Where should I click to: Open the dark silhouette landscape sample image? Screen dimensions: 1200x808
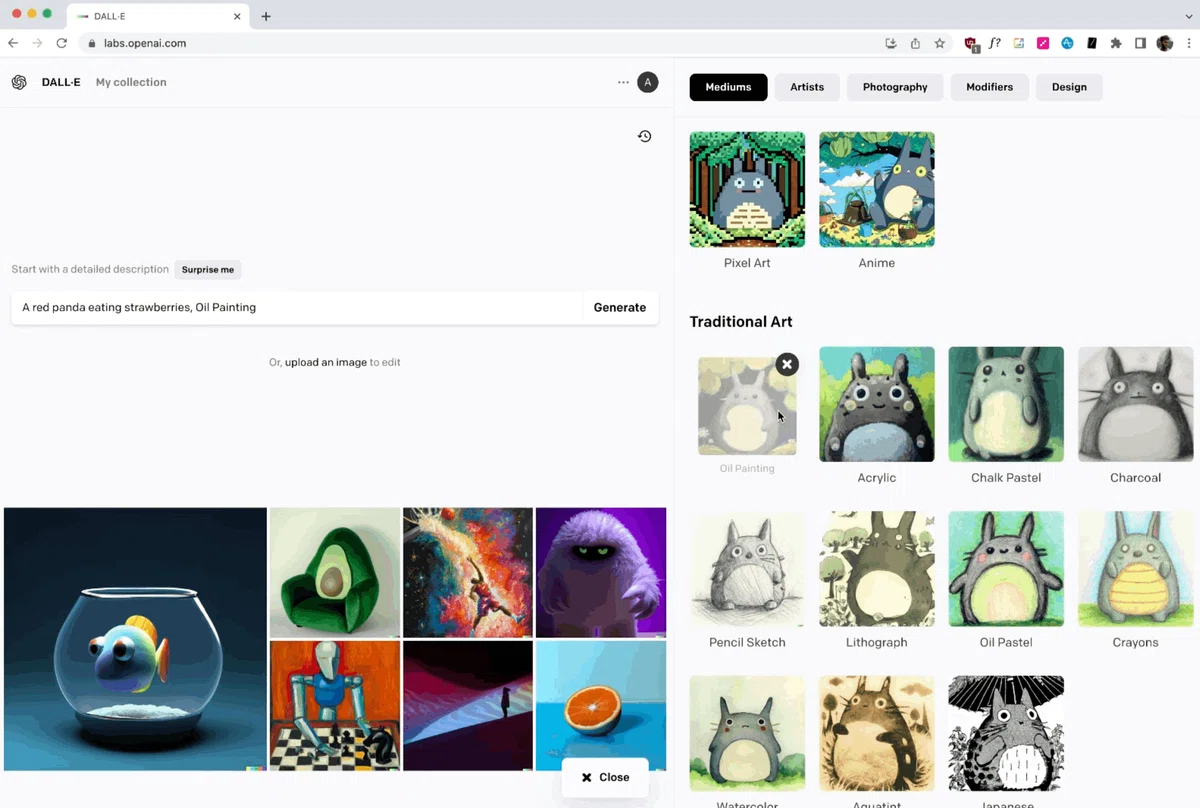(468, 706)
